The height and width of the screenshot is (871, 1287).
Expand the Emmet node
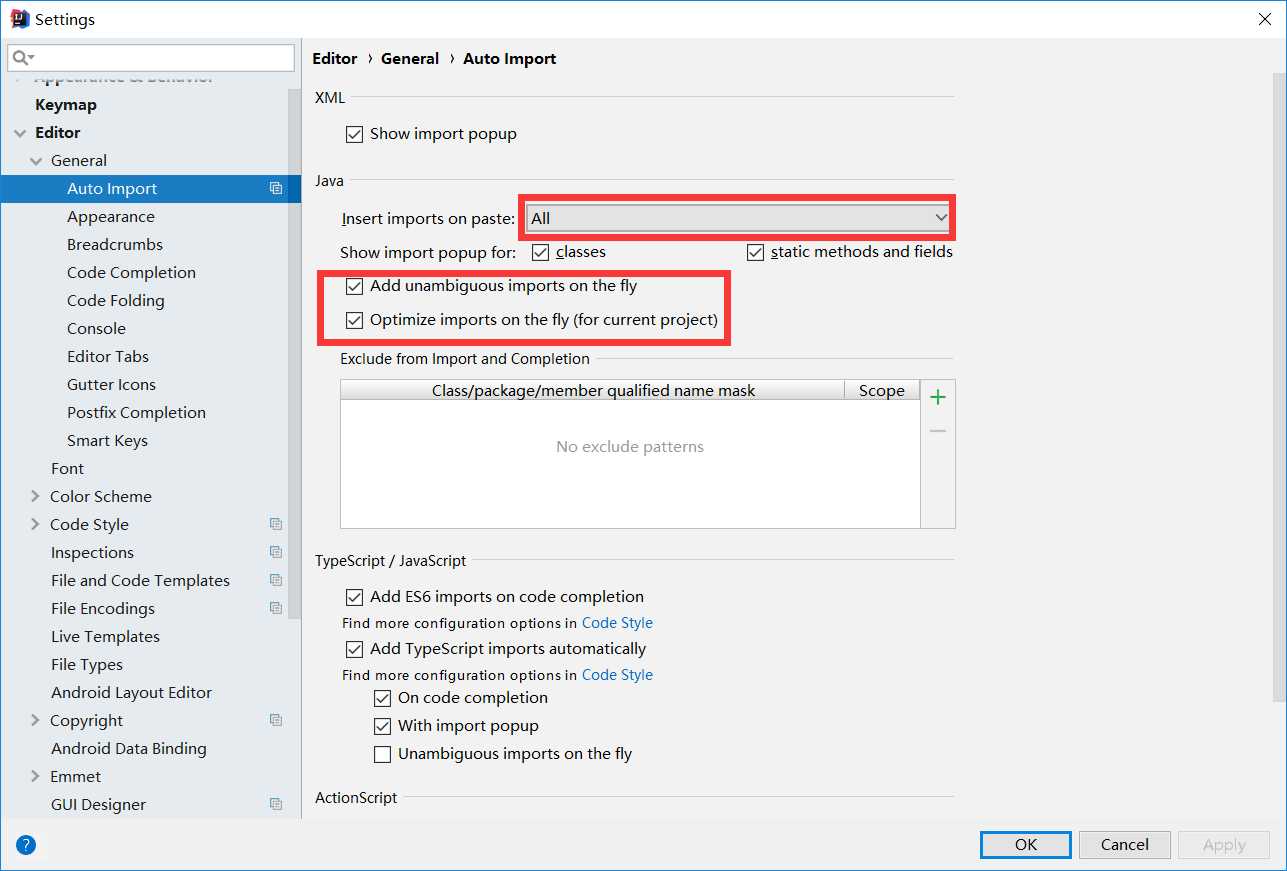pos(36,776)
